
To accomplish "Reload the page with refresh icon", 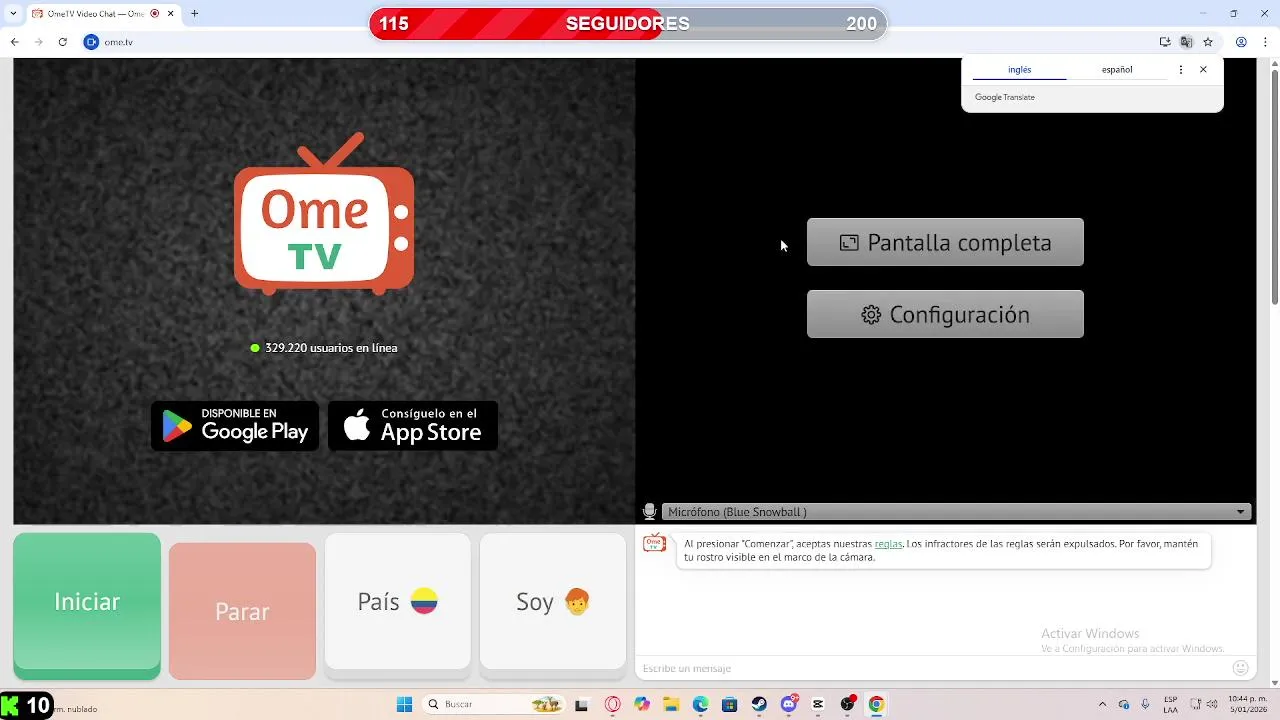I will click(62, 42).
